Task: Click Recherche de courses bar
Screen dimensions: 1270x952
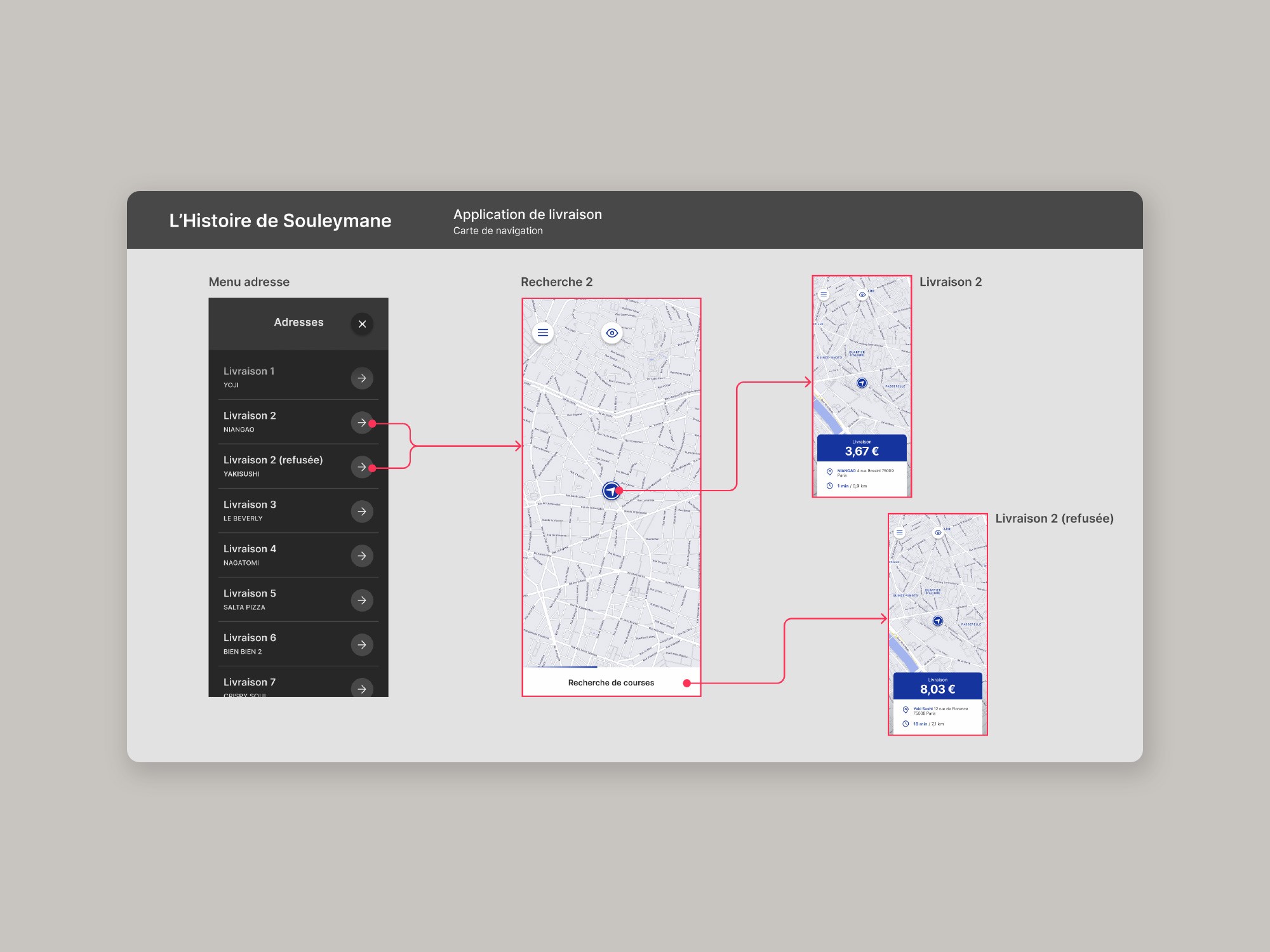Action: point(611,683)
